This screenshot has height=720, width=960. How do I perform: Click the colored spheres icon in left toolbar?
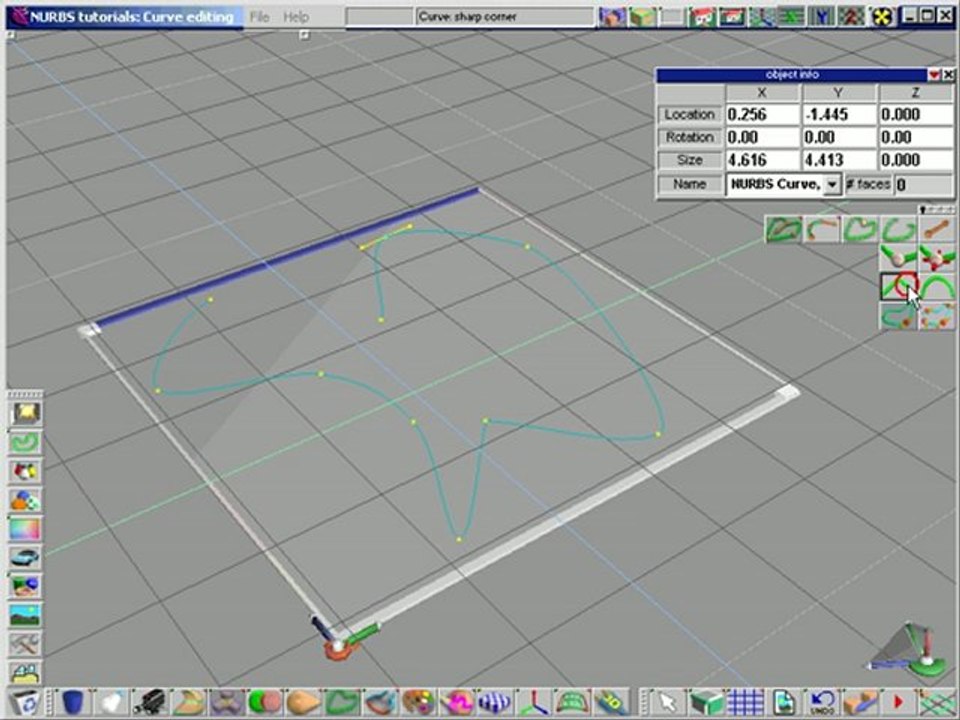click(x=25, y=471)
